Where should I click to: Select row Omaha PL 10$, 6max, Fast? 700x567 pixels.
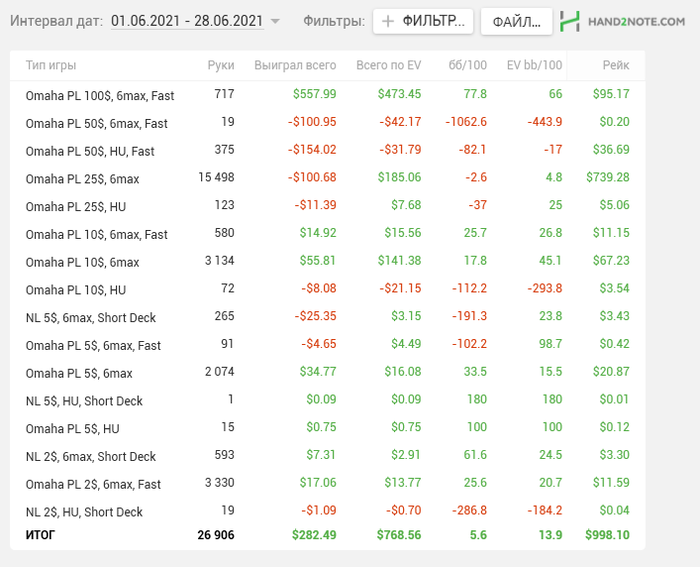pyautogui.click(x=327, y=233)
